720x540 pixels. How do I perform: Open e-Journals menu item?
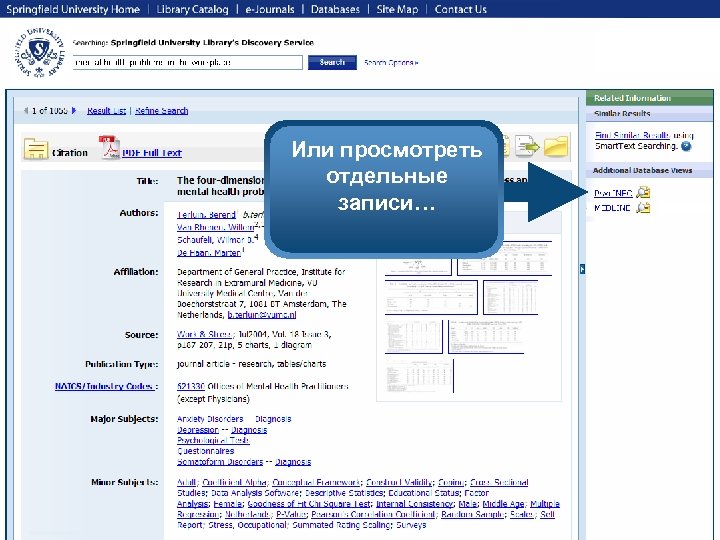point(270,9)
